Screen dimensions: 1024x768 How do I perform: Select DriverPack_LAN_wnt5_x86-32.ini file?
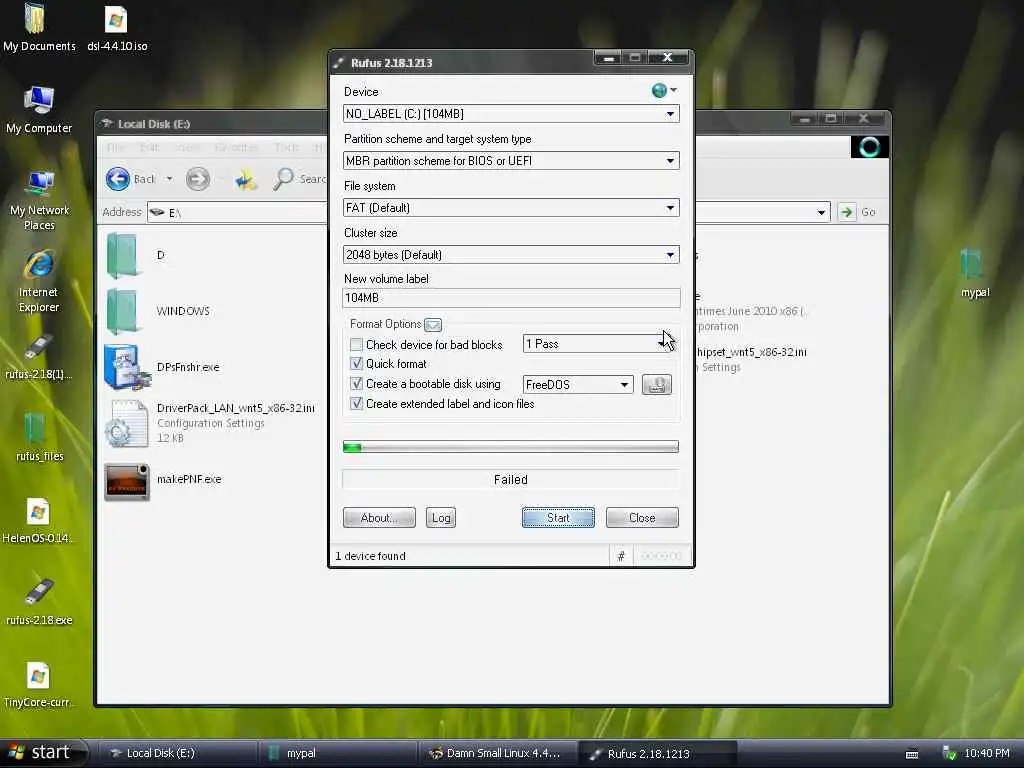tap(210, 423)
